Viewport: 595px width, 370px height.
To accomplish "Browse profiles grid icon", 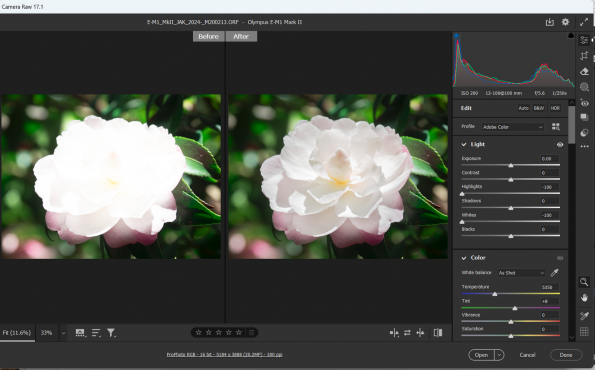I will click(x=556, y=127).
